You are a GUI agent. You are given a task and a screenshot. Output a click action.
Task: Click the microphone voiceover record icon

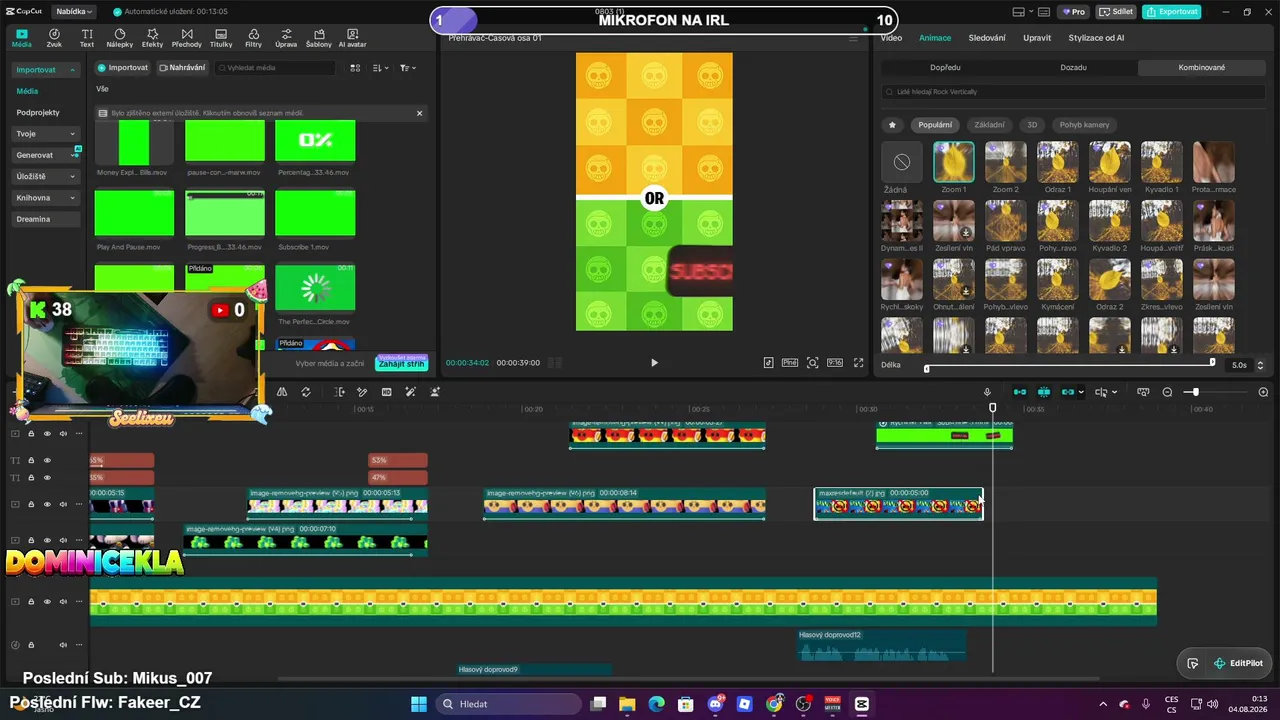tap(987, 392)
